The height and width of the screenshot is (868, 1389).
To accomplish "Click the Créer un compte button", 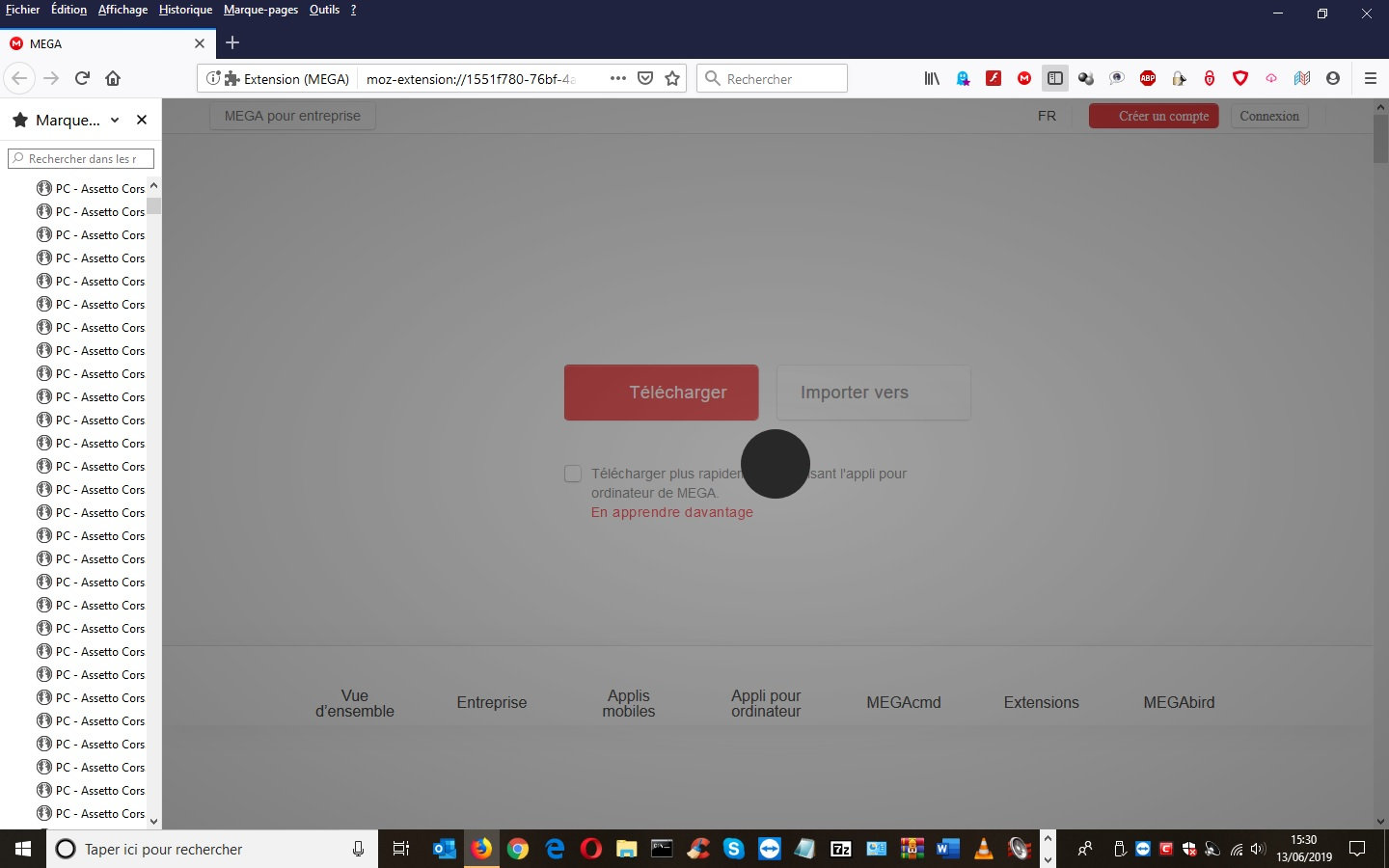I will click(x=1154, y=116).
